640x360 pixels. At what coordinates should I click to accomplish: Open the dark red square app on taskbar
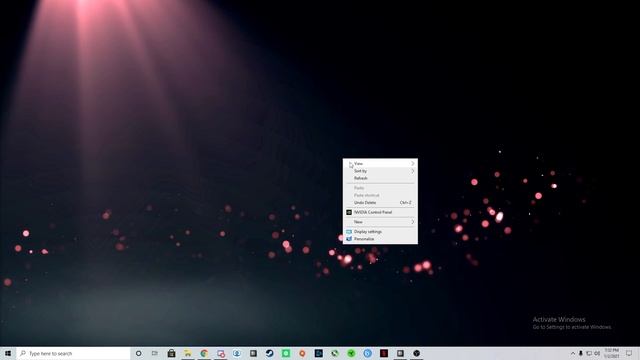click(x=384, y=353)
